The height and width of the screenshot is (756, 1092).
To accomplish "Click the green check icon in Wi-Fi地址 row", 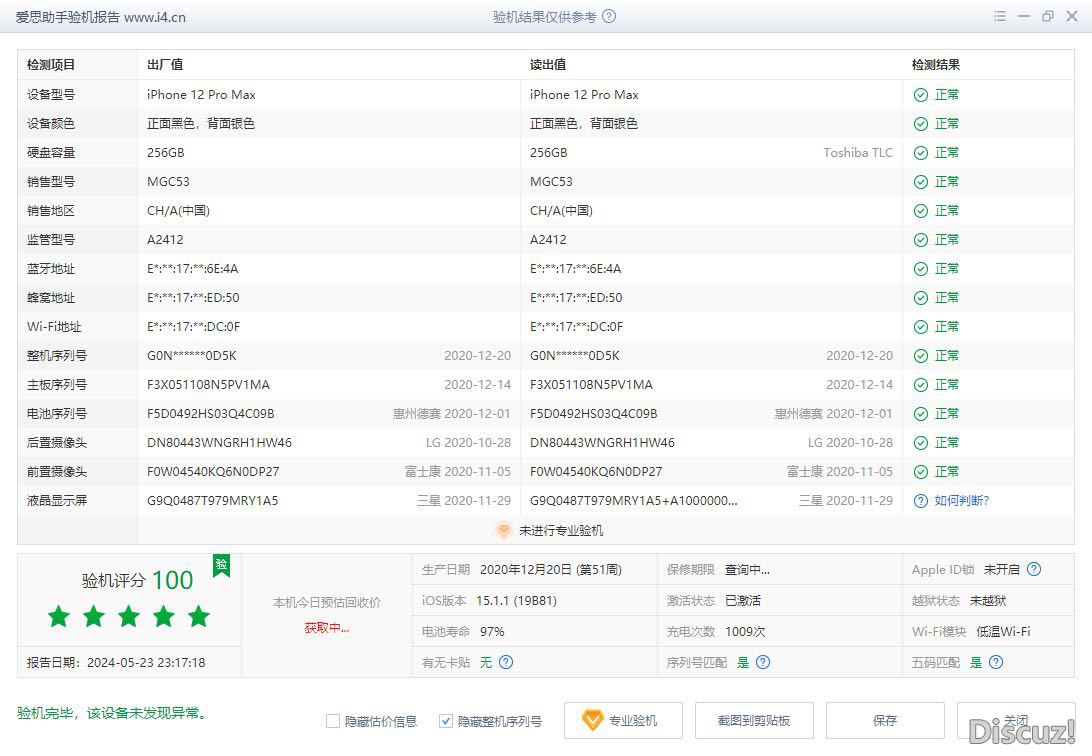I will pyautogui.click(x=921, y=326).
